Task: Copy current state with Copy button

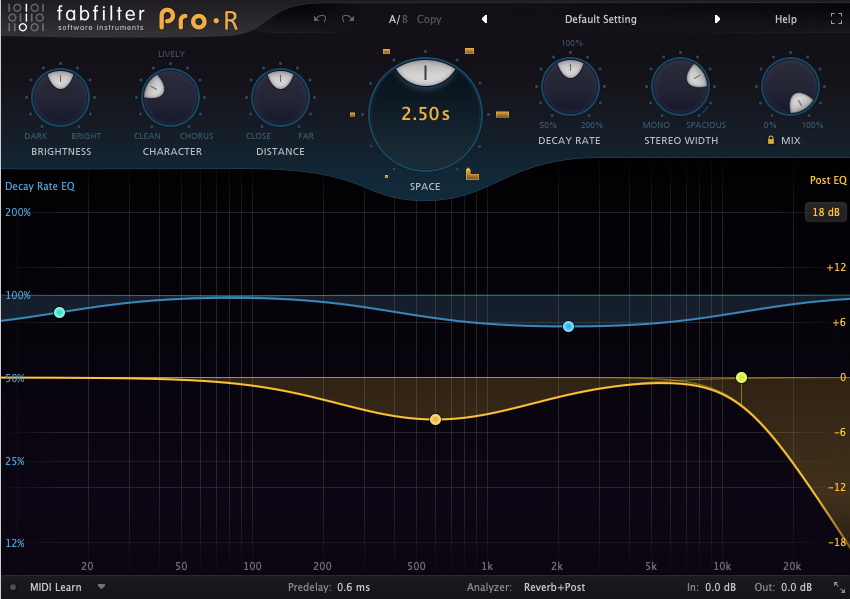Action: pyautogui.click(x=429, y=19)
